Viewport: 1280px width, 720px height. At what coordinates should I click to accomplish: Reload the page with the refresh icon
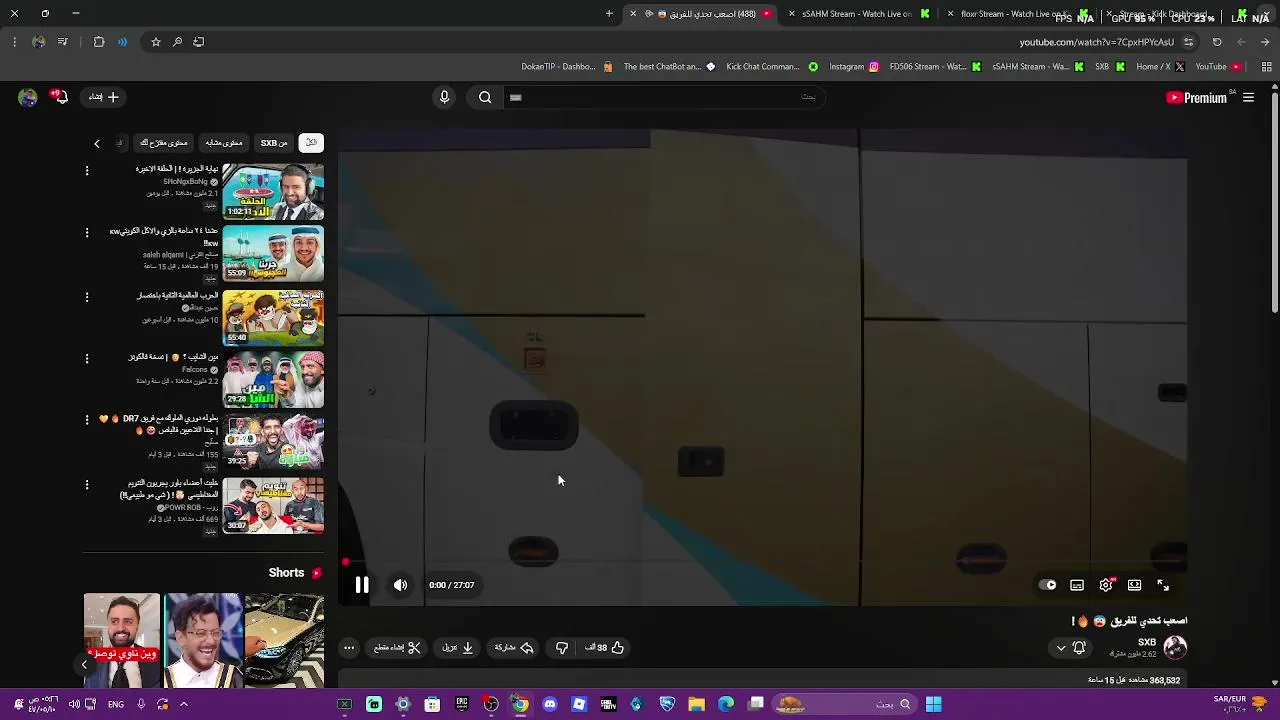[1217, 42]
